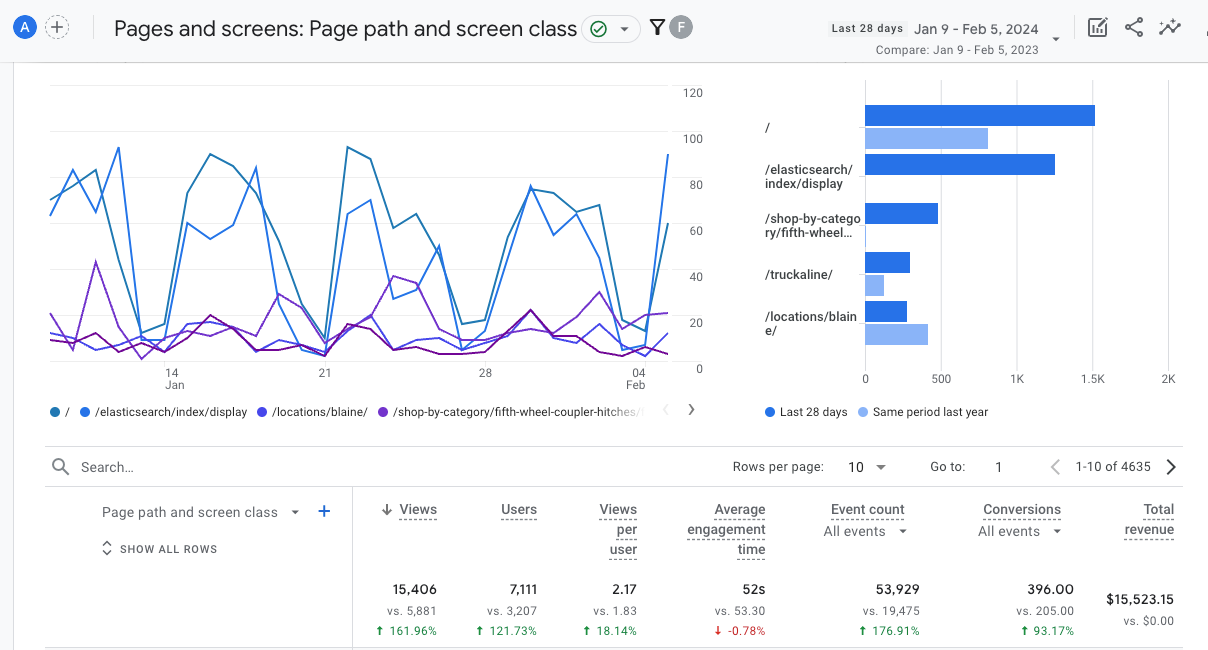
Task: Open the filter funnel icon
Action: click(657, 28)
